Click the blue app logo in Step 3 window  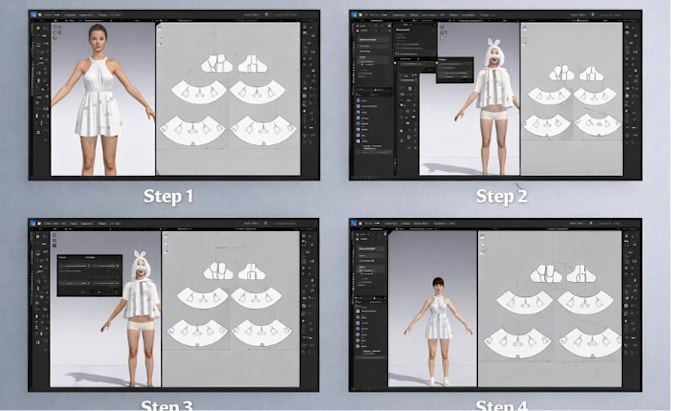(x=33, y=223)
